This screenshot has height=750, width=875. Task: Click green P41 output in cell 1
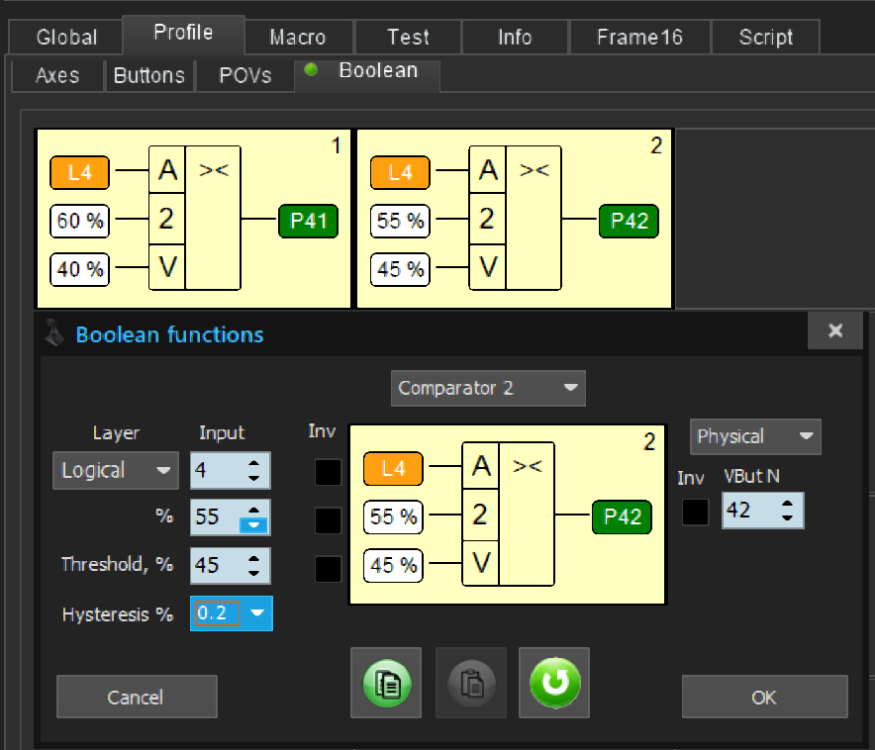(x=308, y=221)
